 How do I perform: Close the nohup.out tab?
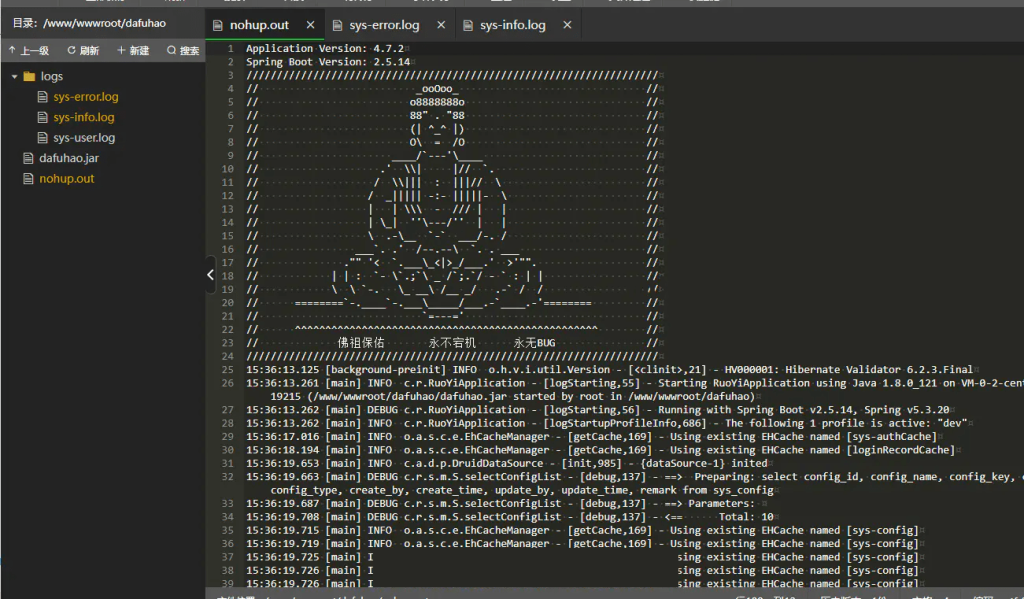click(x=310, y=25)
